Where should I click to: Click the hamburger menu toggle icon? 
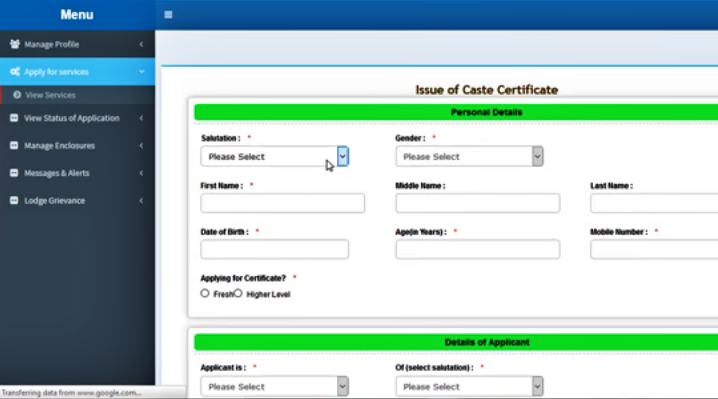tap(168, 15)
